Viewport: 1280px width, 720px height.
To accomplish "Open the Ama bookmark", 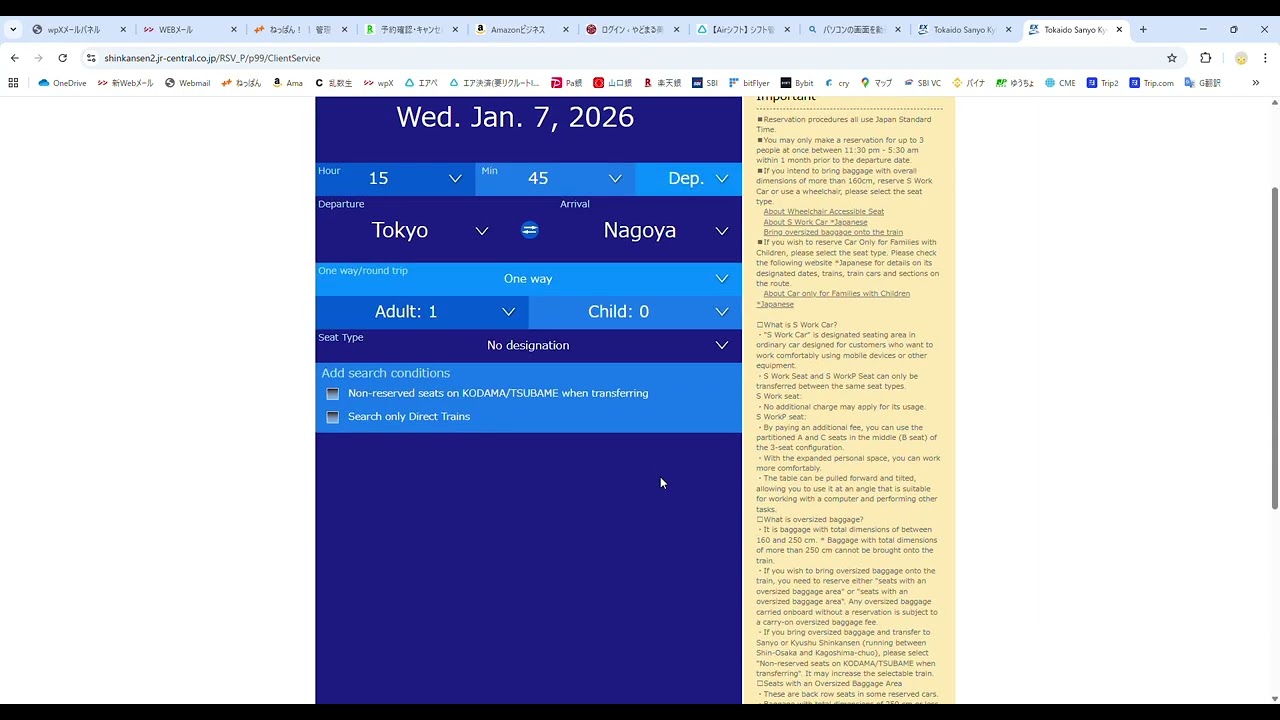I will (x=287, y=83).
